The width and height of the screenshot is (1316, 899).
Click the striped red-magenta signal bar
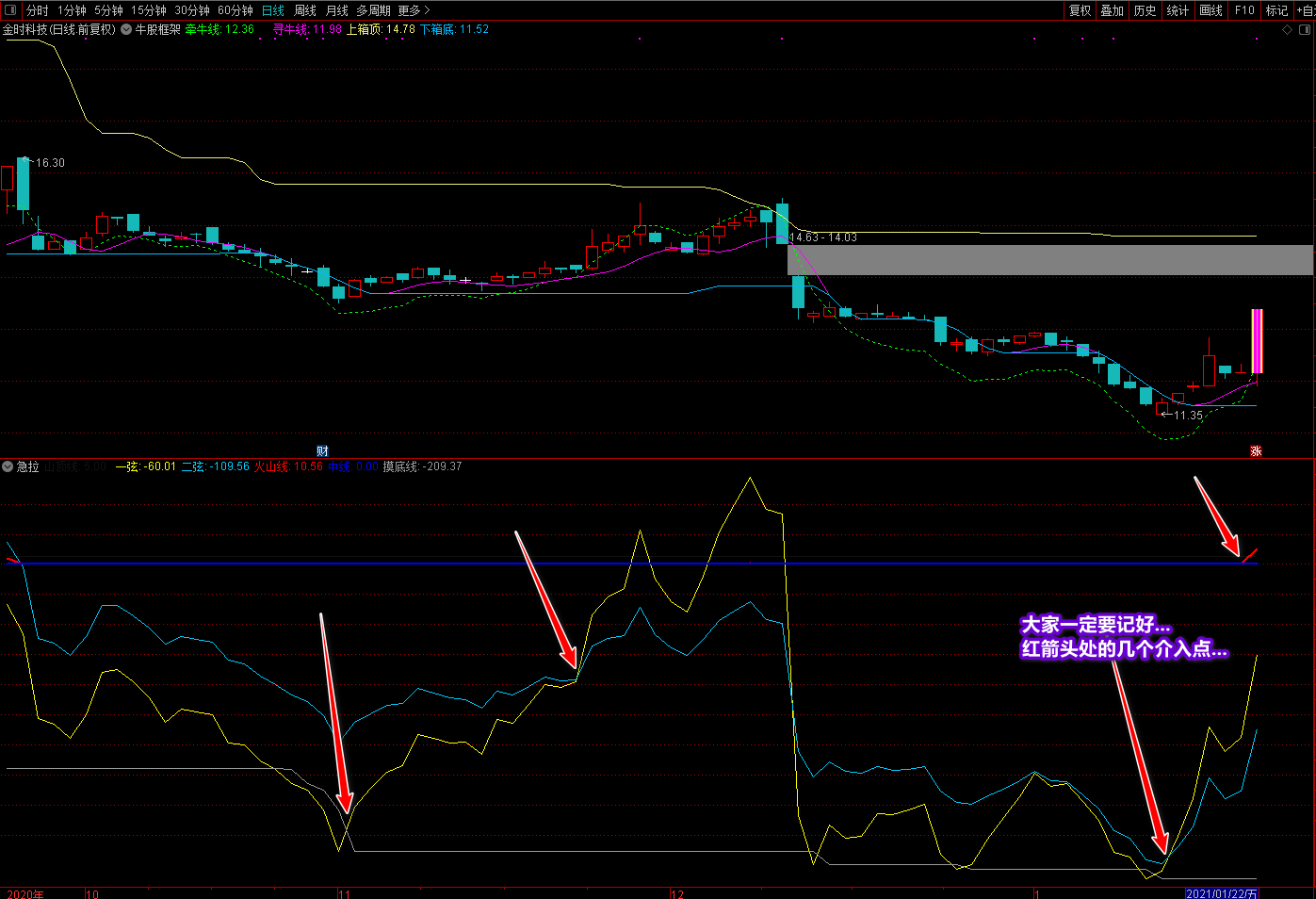[1257, 341]
